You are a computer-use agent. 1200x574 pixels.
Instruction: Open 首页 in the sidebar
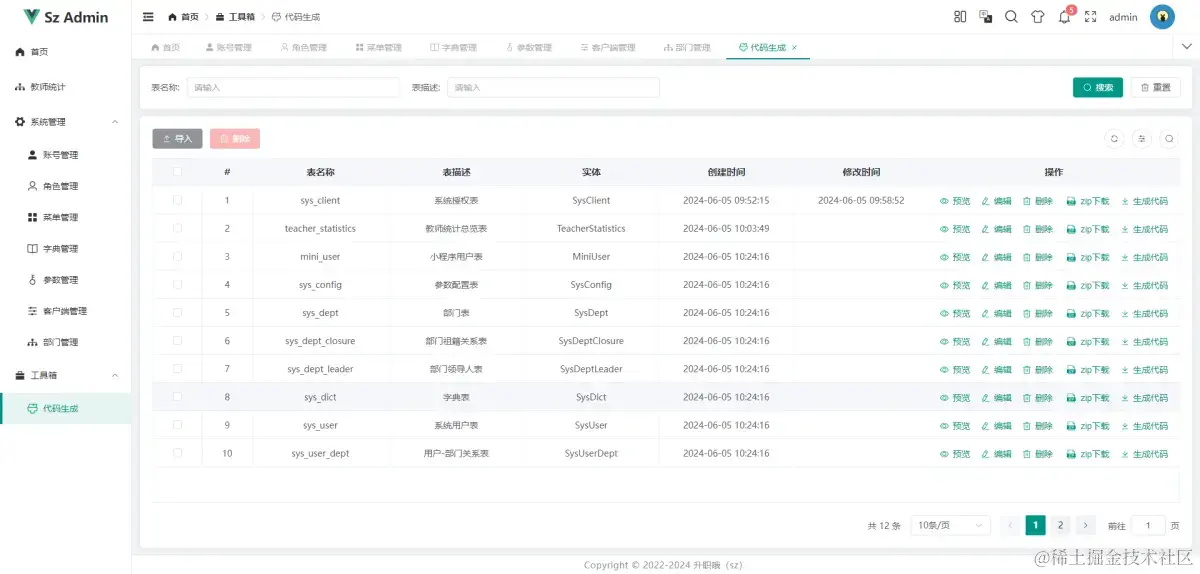point(65,52)
